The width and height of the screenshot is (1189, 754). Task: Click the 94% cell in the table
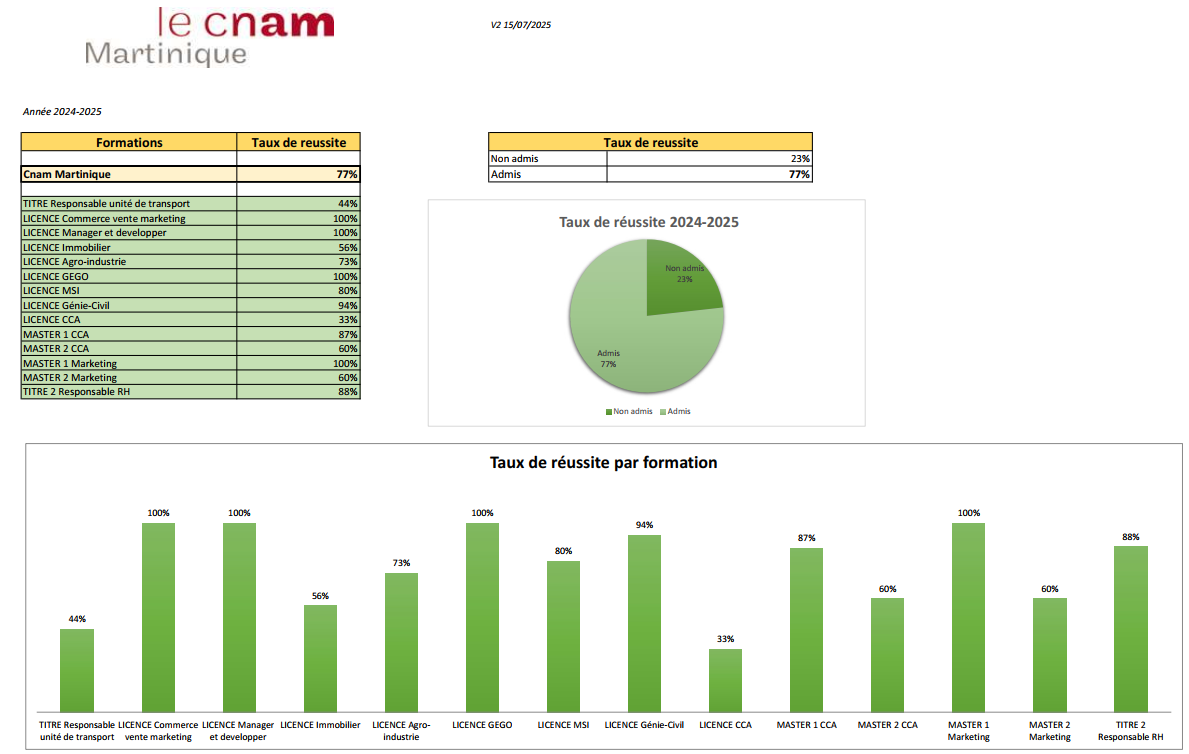(x=299, y=305)
